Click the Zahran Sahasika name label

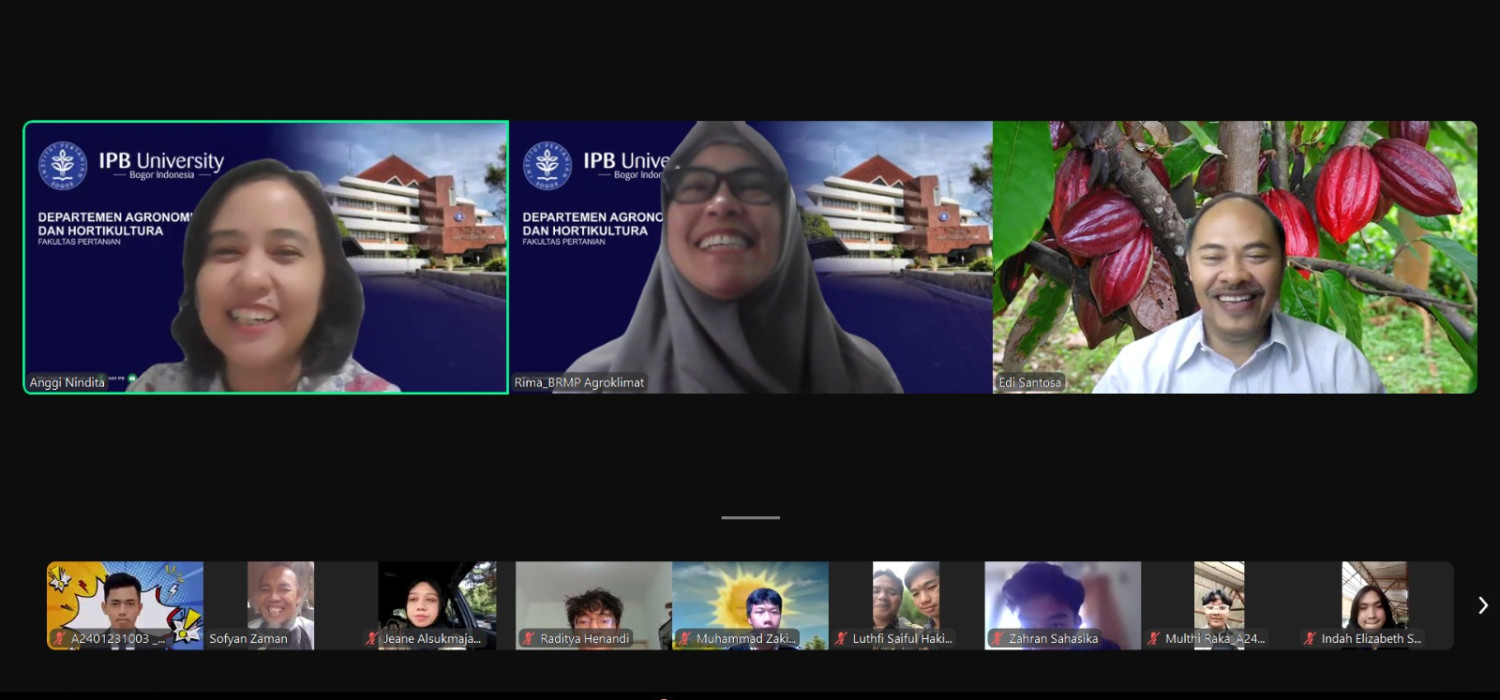1052,638
